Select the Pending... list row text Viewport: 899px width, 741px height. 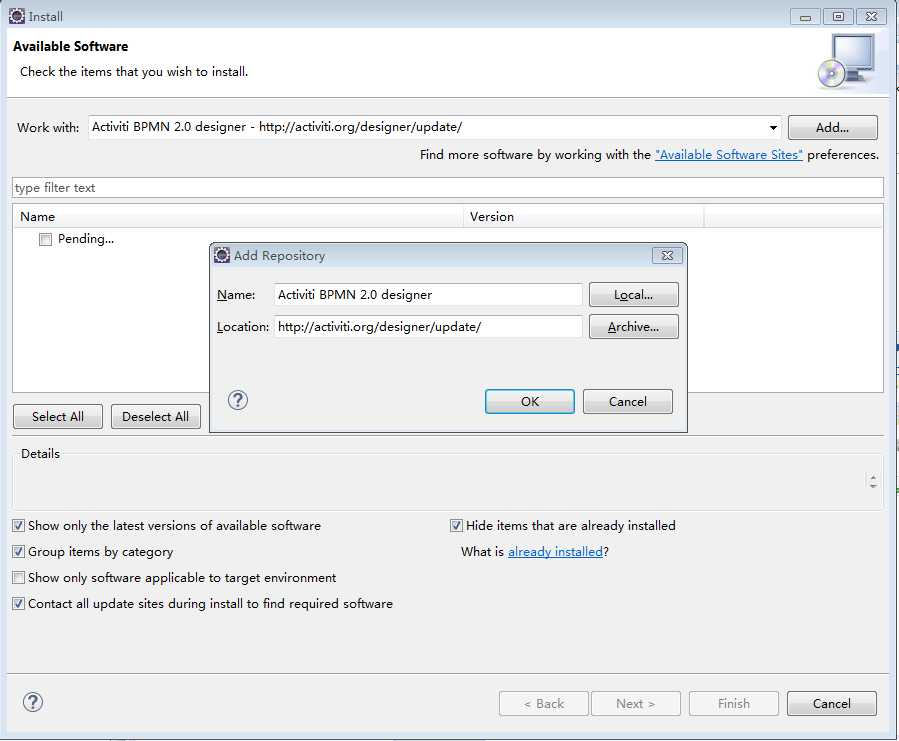click(x=86, y=239)
